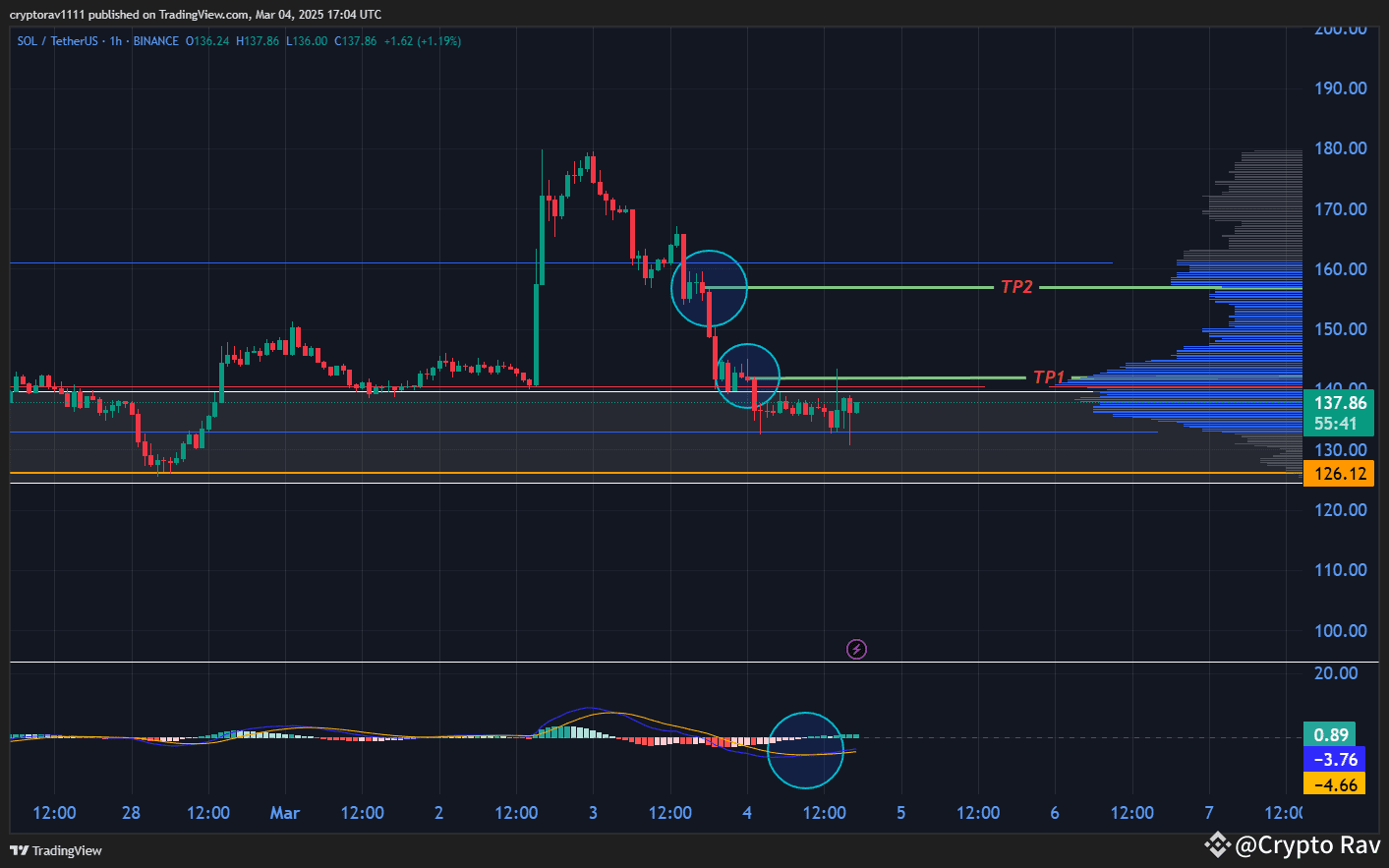Click the +1.62 (+1.19%) change value
This screenshot has height=868, width=1389.
coord(422,41)
